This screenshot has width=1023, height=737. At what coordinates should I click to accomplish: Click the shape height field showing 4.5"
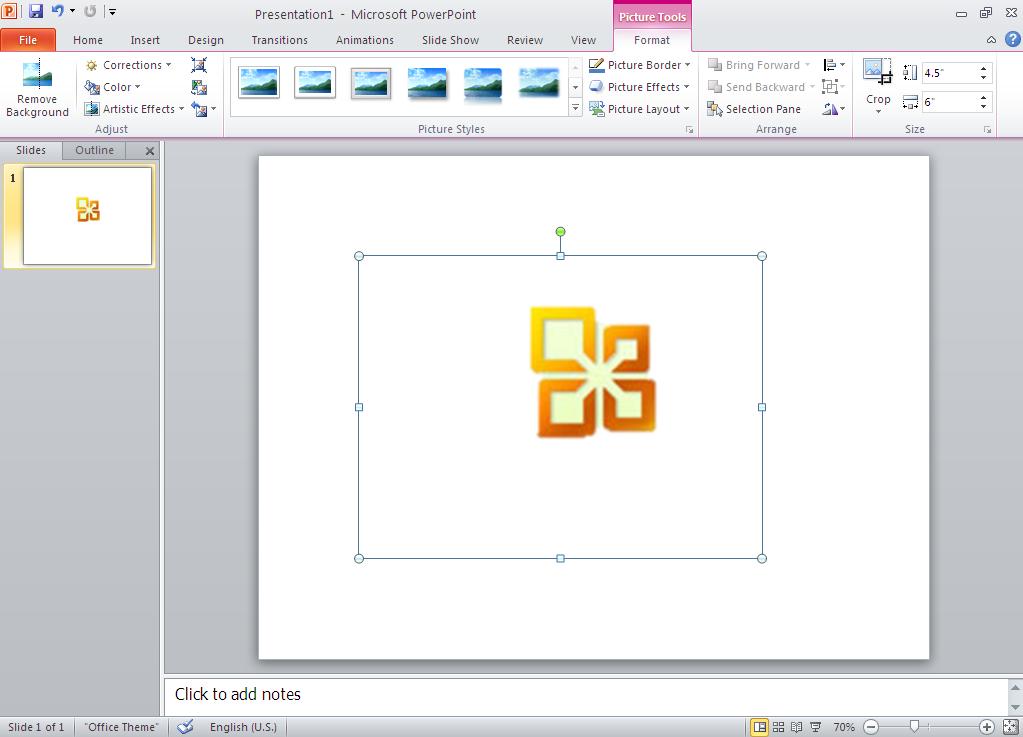949,72
